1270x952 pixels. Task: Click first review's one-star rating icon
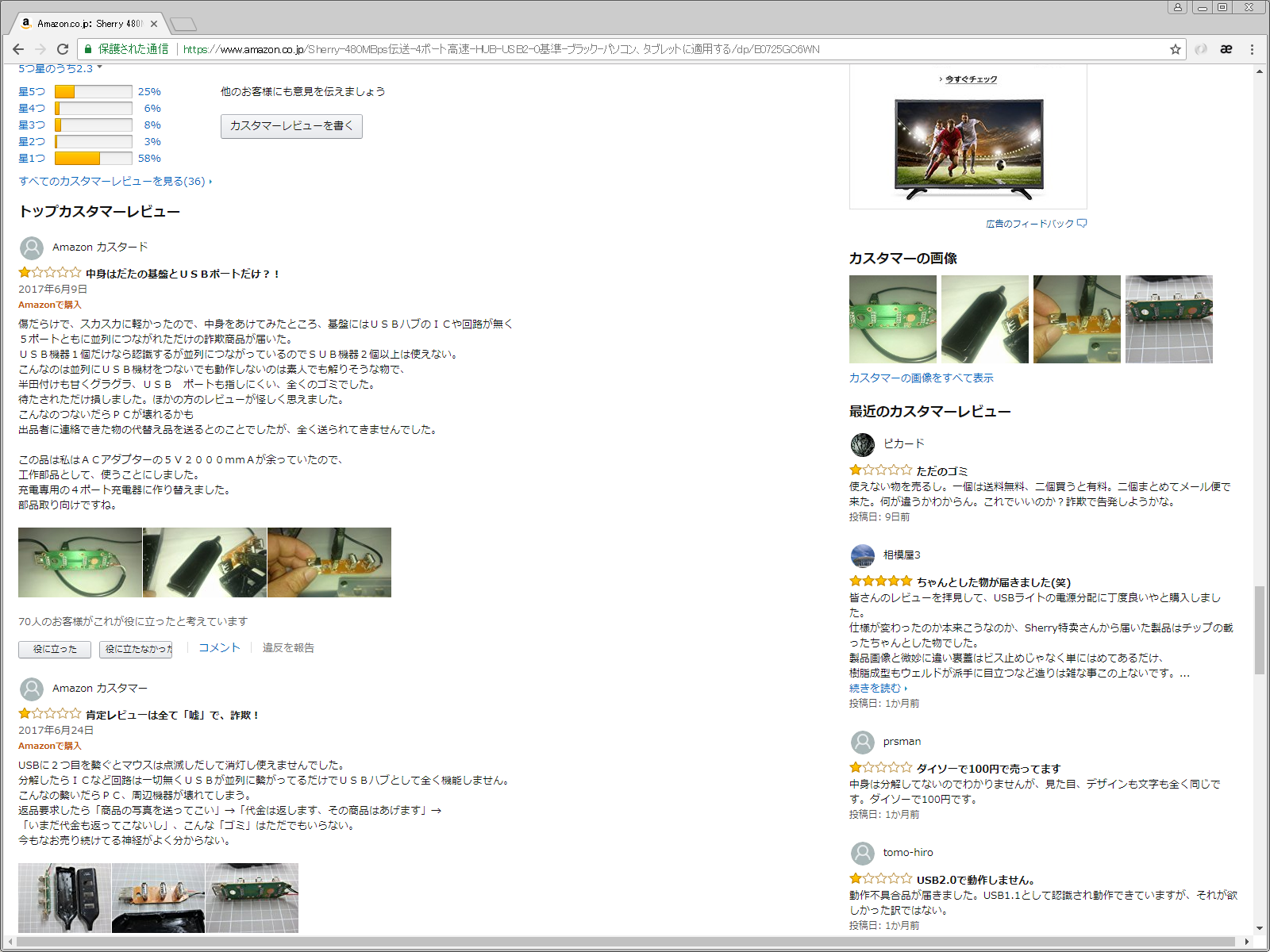point(50,273)
